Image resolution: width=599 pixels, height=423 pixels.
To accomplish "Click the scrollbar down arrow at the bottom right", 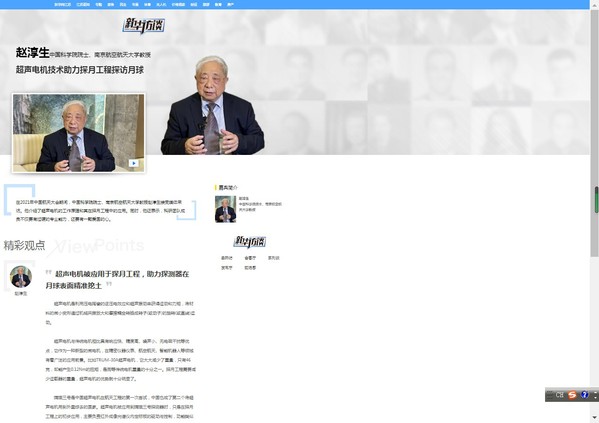I will pos(595,417).
